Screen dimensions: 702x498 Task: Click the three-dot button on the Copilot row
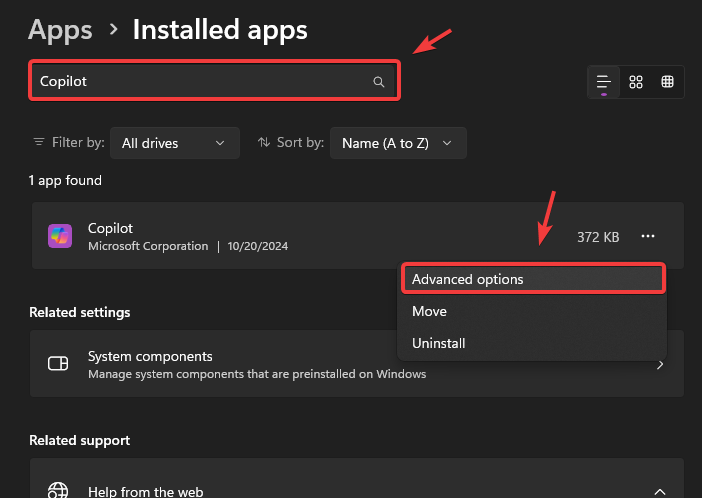(648, 236)
